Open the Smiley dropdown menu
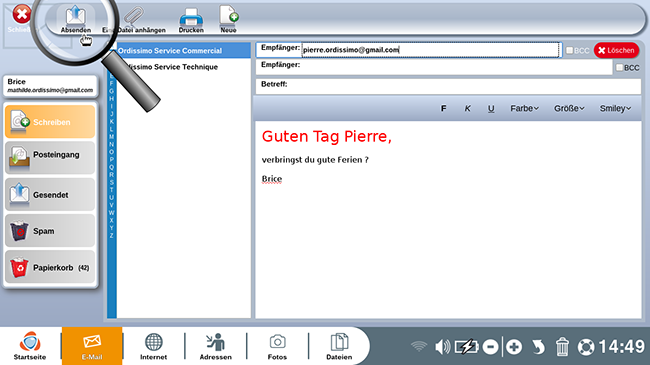Screen dimensions: 650x365 coord(615,108)
